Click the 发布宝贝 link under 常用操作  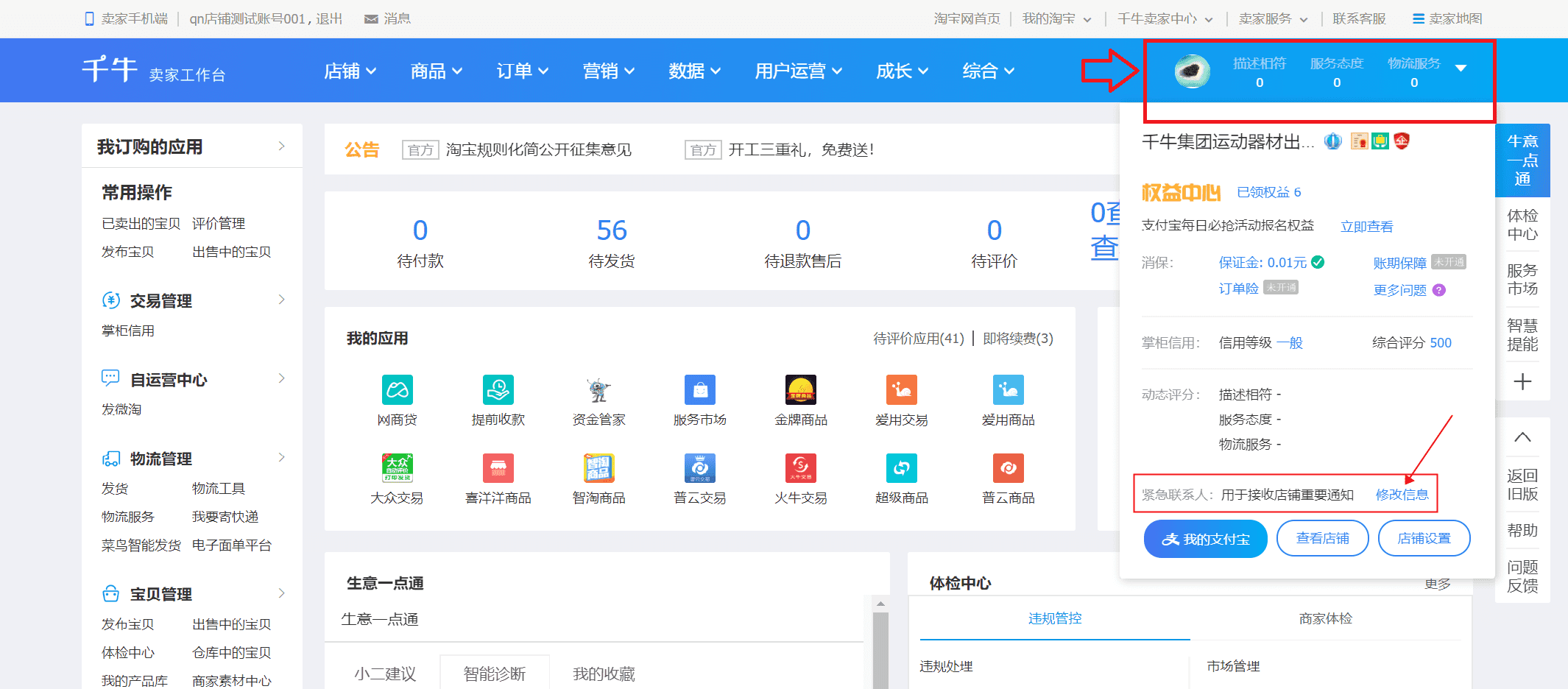coord(128,252)
